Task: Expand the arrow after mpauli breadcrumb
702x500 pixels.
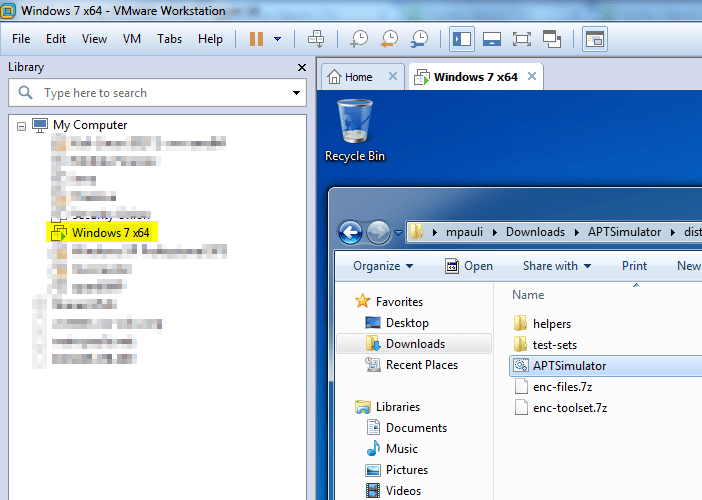Action: pos(495,232)
